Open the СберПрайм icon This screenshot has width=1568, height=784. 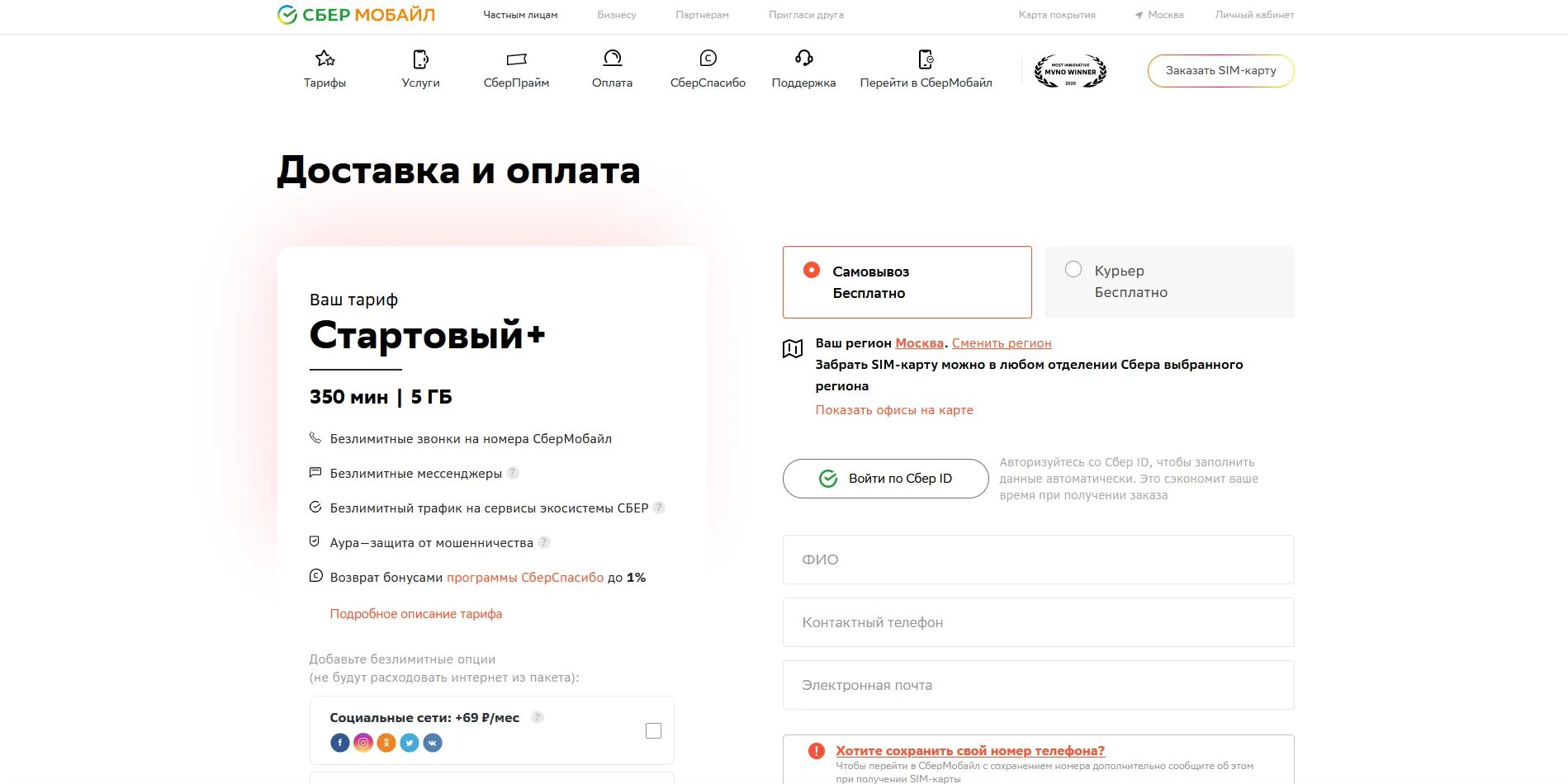click(517, 59)
